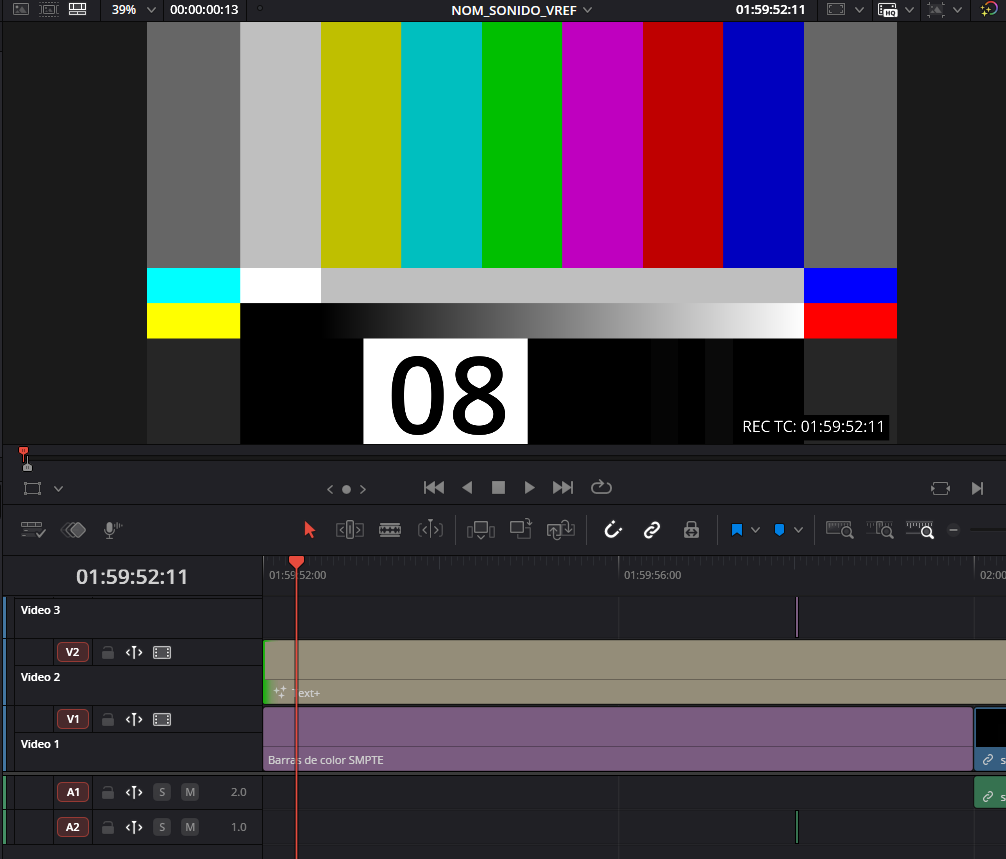Click the V2 track destination button
The height and width of the screenshot is (859, 1006).
point(72,651)
